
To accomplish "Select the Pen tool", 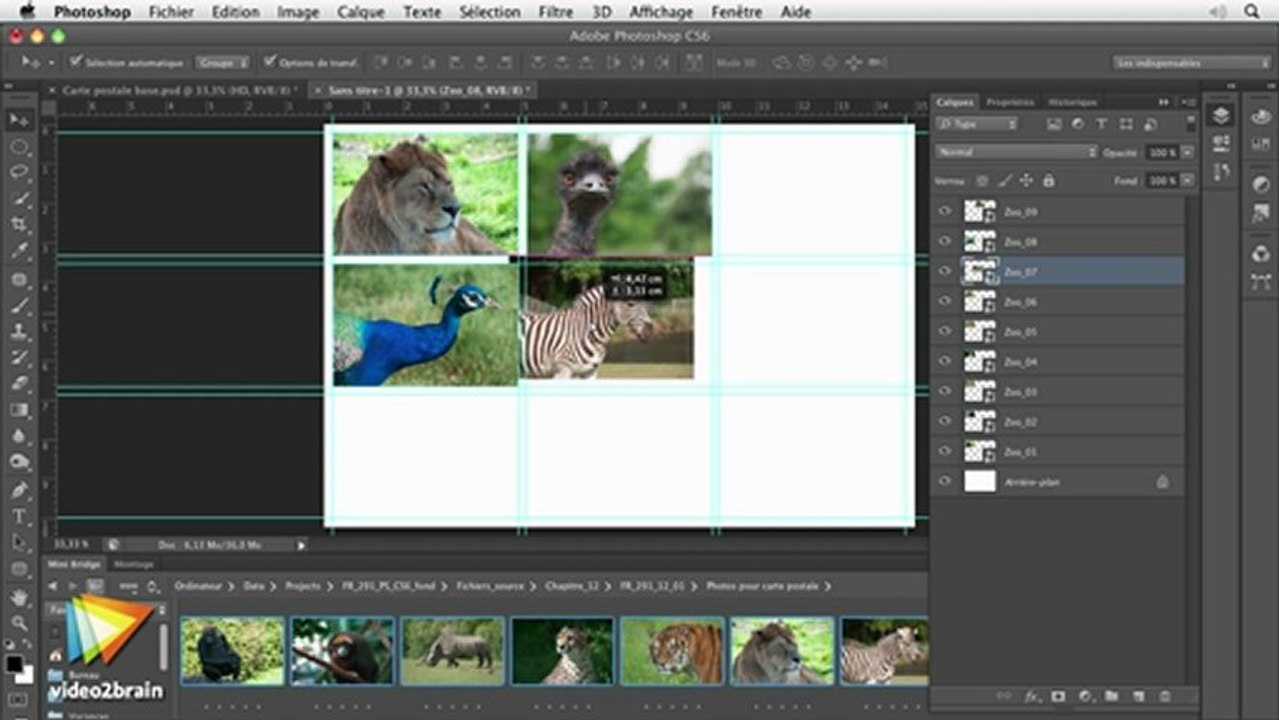I will point(19,490).
